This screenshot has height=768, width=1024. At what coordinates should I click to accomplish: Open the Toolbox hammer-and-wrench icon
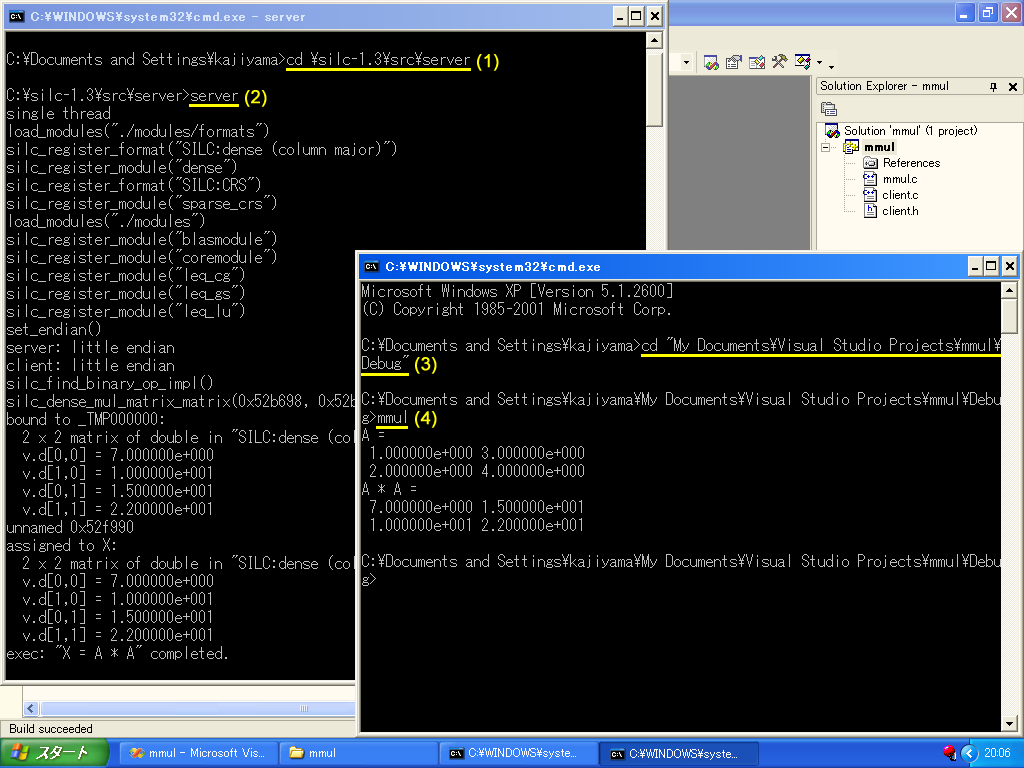click(x=780, y=62)
